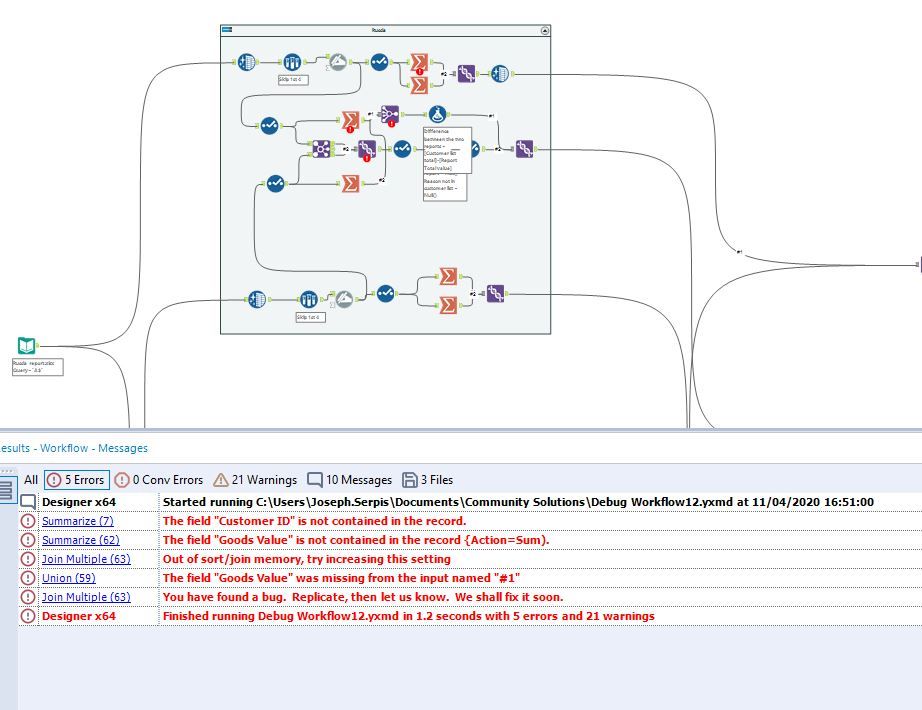Select checkmark tool at left of third row
The height and width of the screenshot is (710, 922).
275,184
